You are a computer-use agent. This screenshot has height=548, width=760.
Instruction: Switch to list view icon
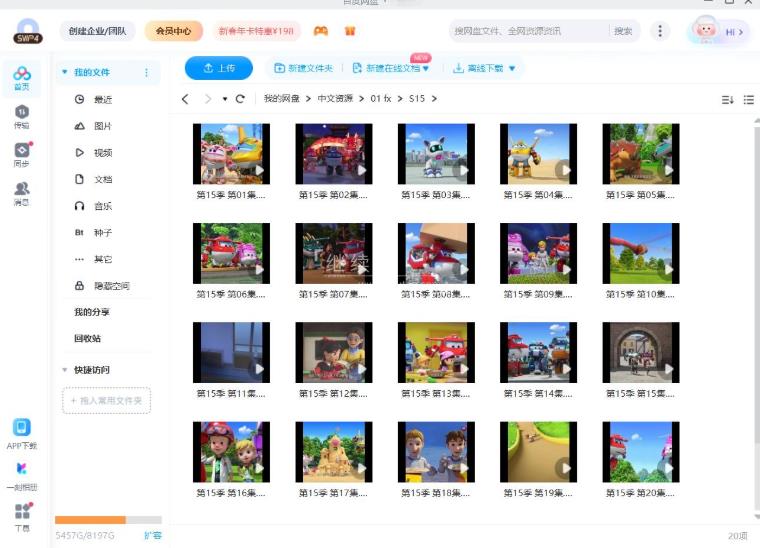click(x=748, y=100)
